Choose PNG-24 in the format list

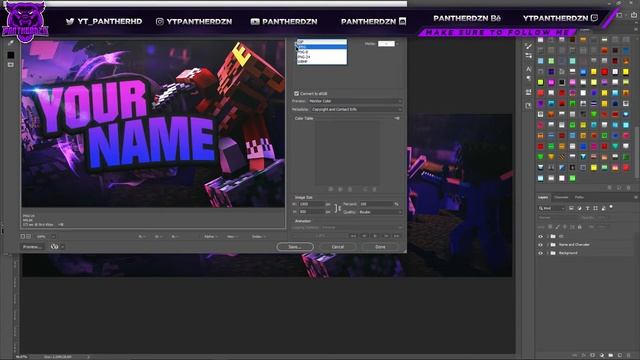[x=322, y=57]
